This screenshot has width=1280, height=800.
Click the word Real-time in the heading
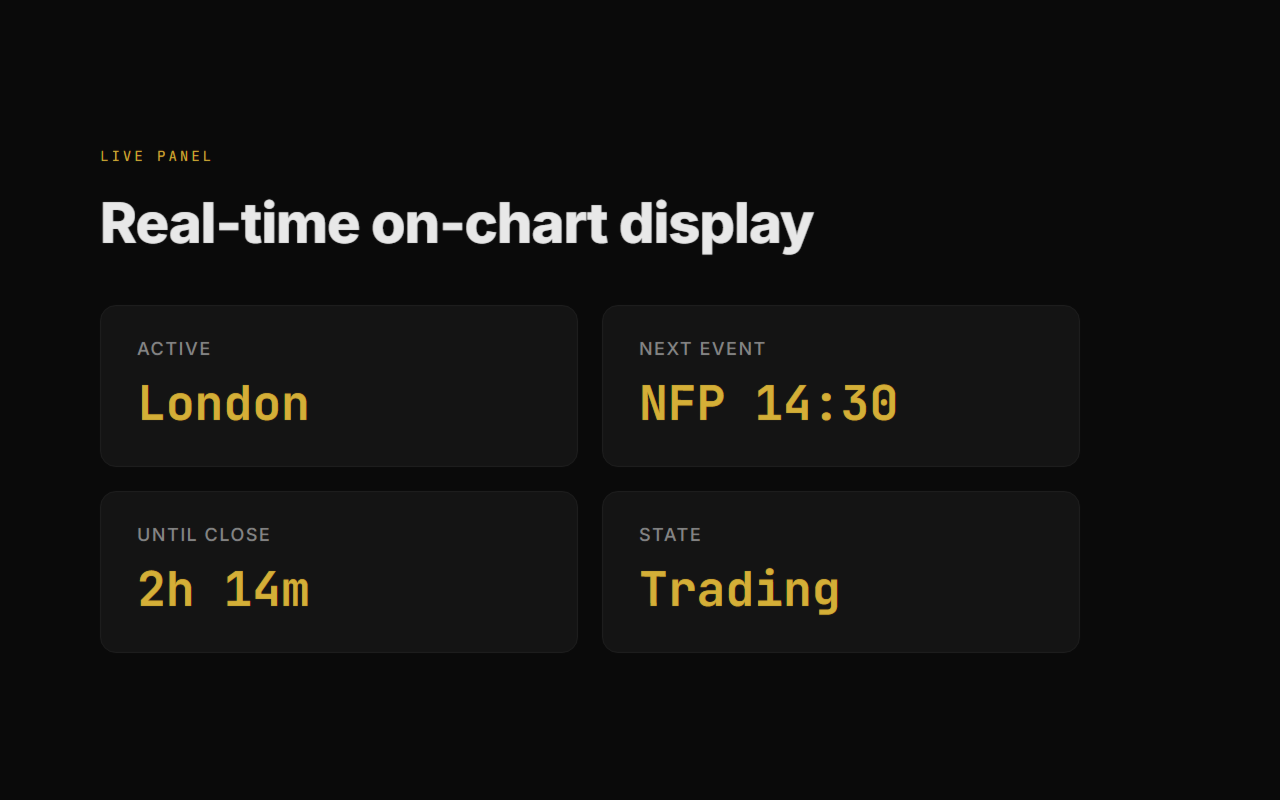229,223
